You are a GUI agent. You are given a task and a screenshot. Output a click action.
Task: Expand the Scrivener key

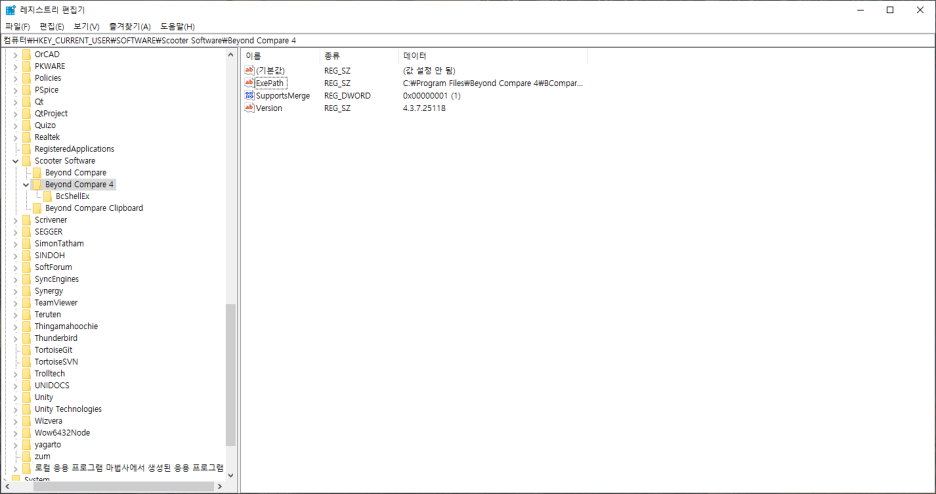[16, 220]
